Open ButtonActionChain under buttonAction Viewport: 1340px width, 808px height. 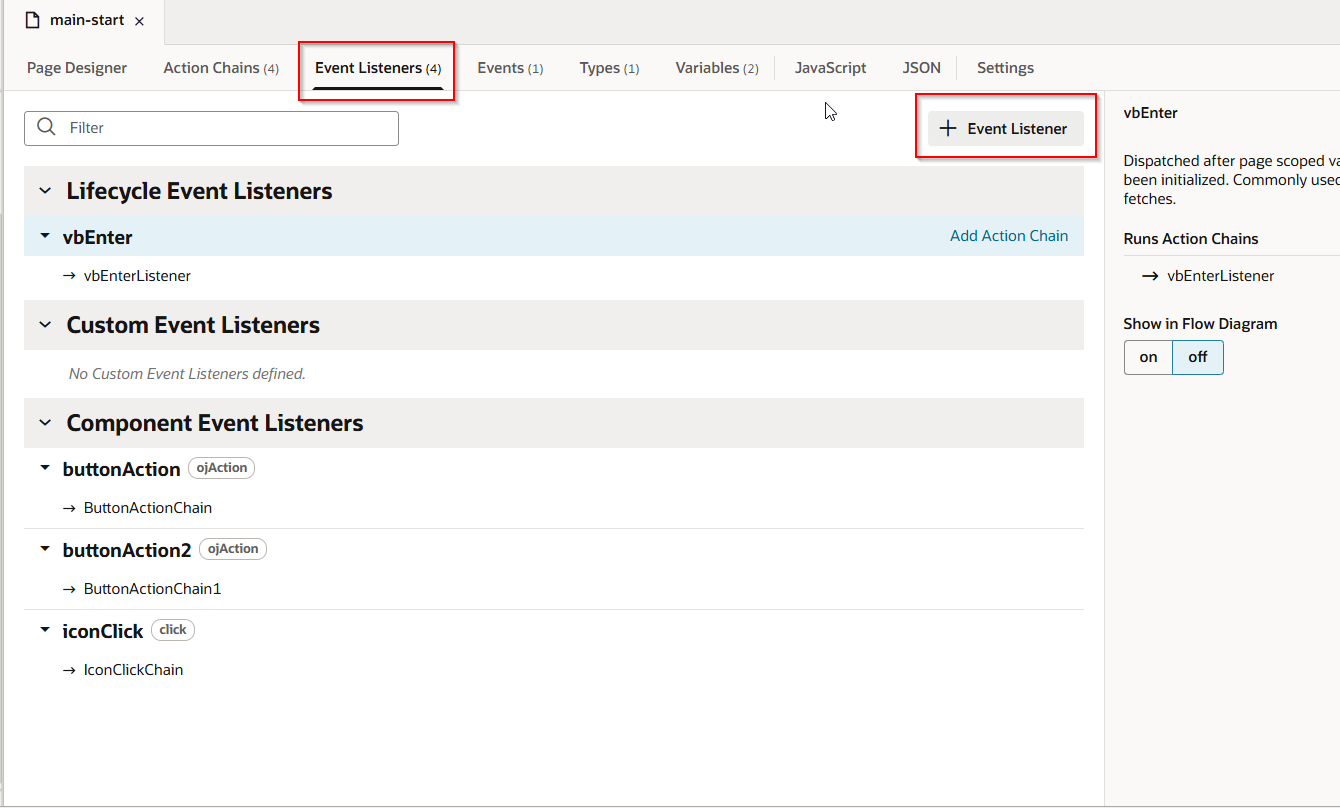(148, 508)
